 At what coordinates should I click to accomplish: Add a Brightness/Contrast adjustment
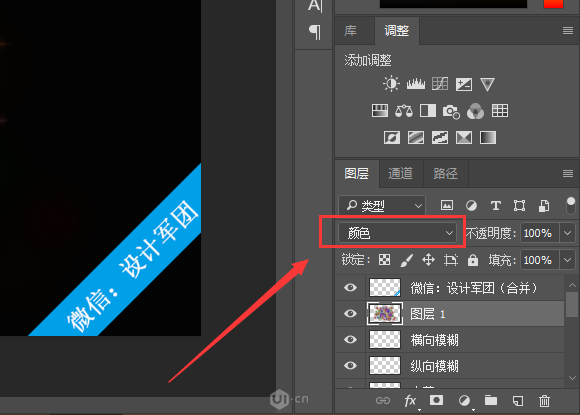[391, 84]
